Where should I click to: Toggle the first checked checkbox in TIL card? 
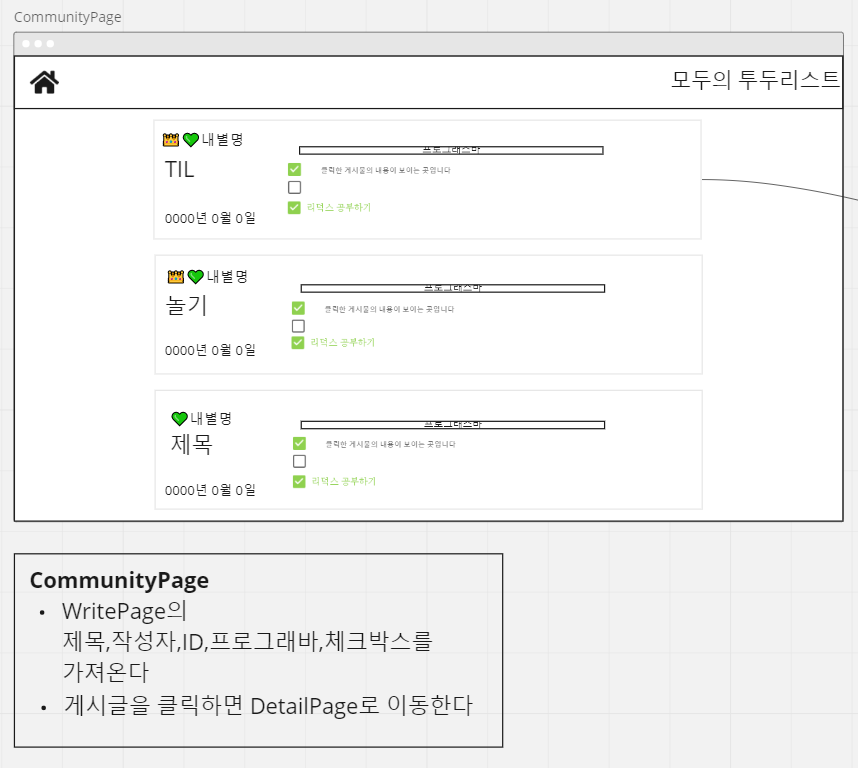click(x=294, y=170)
